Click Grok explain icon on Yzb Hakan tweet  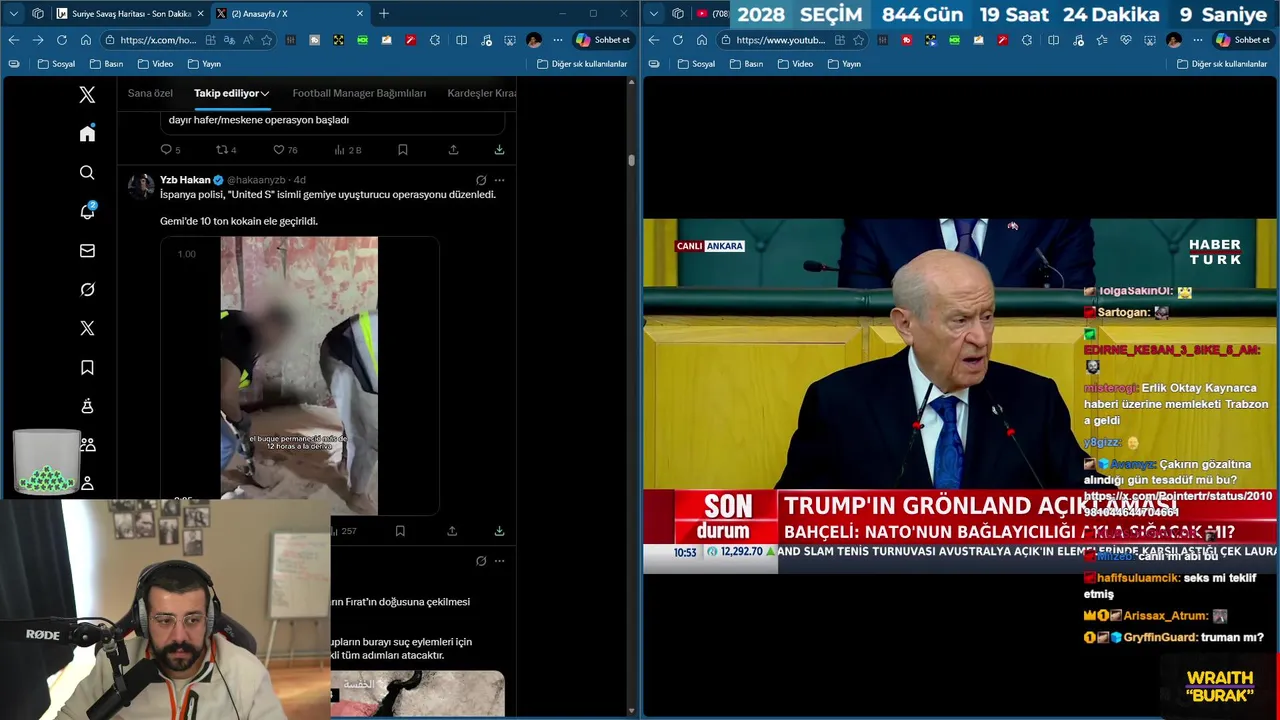[x=481, y=180]
